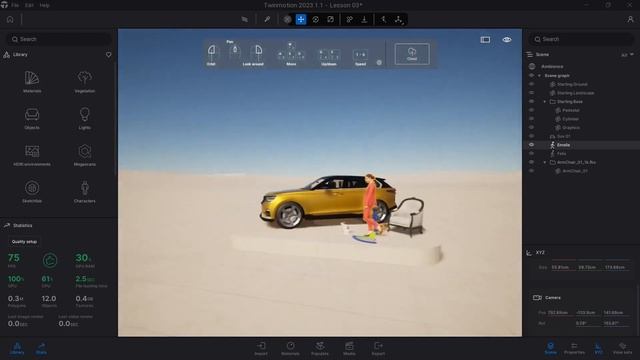Click the pivot axis edit tool icon

click(398, 19)
